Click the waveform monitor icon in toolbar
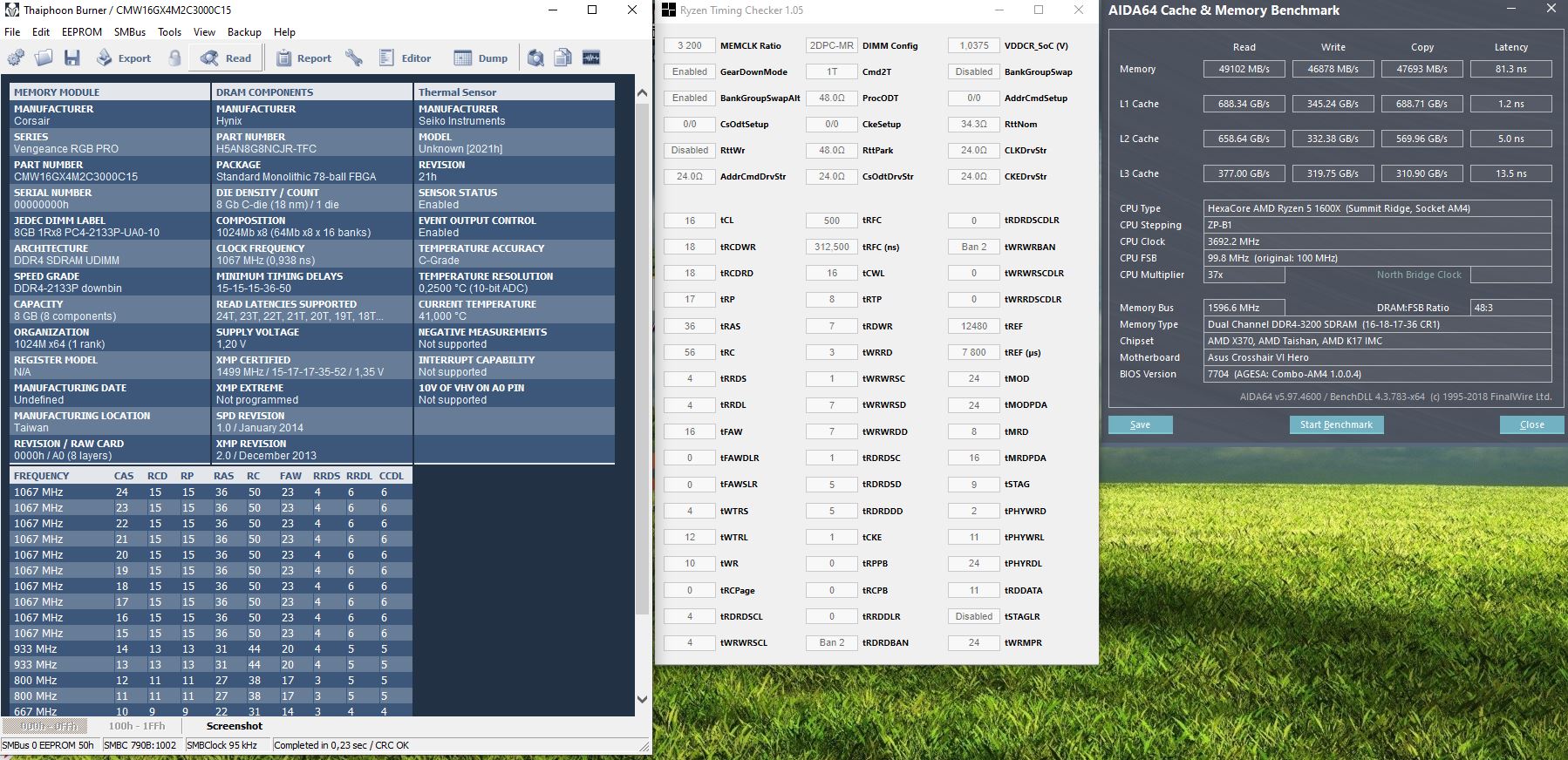This screenshot has width=1568, height=760. pos(591,58)
